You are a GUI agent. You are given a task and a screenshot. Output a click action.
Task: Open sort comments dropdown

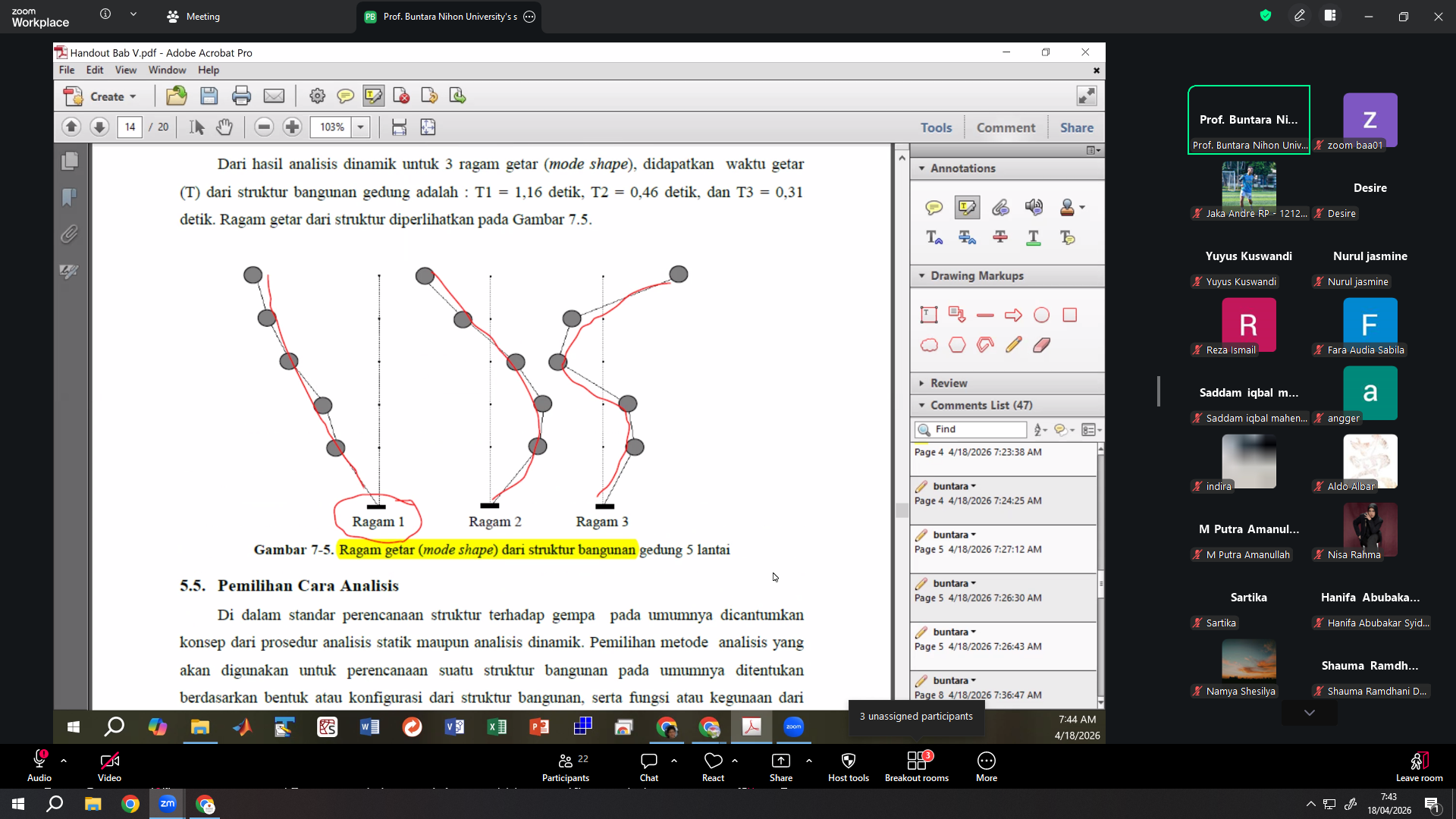coord(1040,430)
